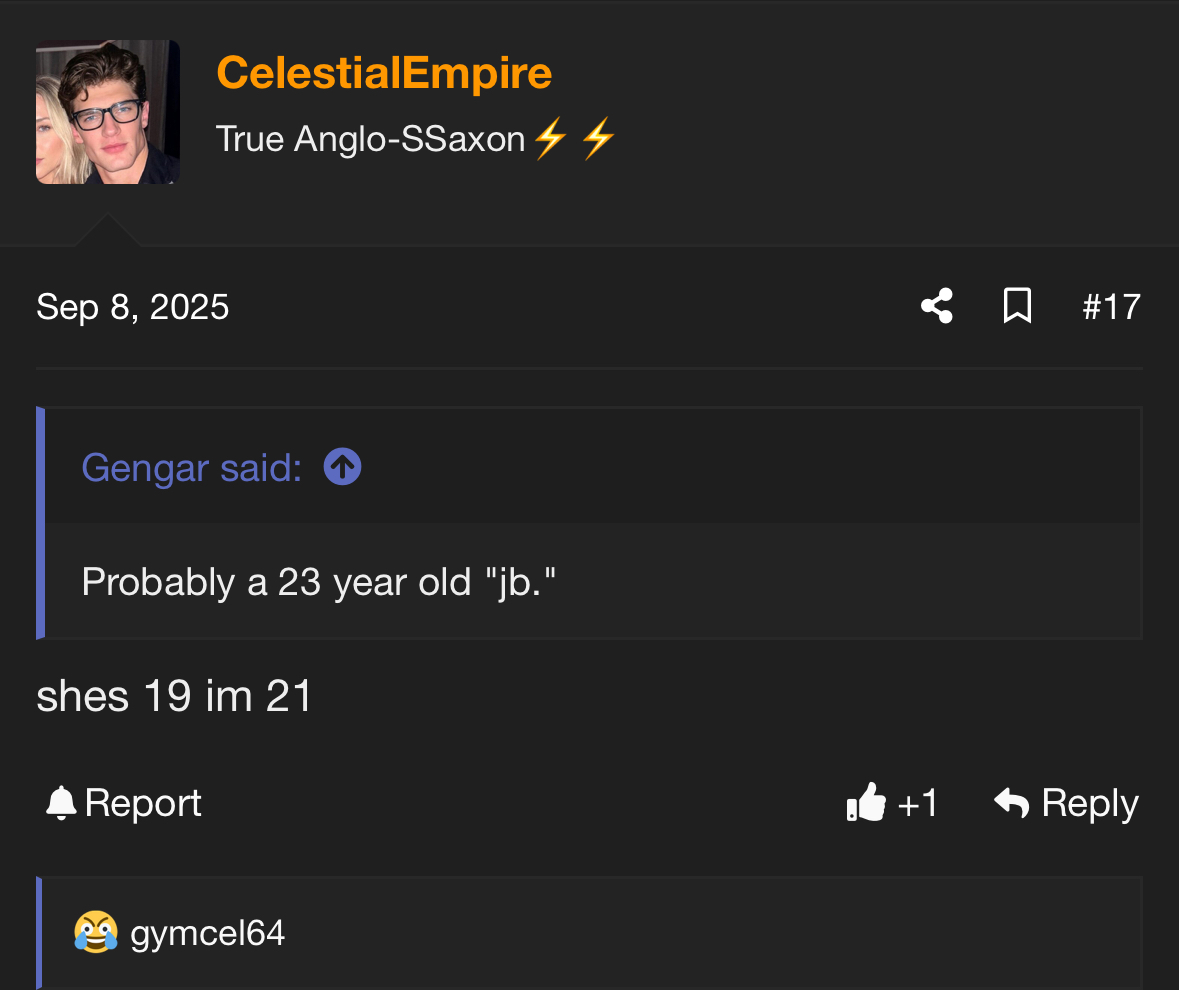Open the #17 post permalink
Viewport: 1179px width, 990px height.
(x=1111, y=306)
